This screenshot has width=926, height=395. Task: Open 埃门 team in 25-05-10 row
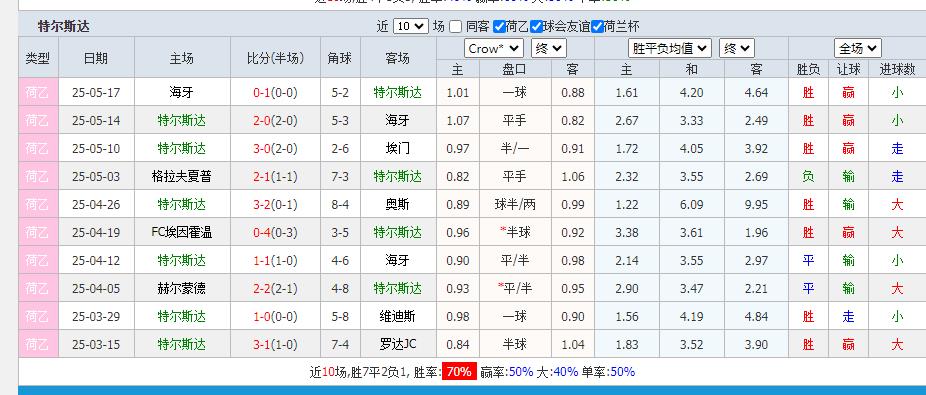click(x=398, y=148)
